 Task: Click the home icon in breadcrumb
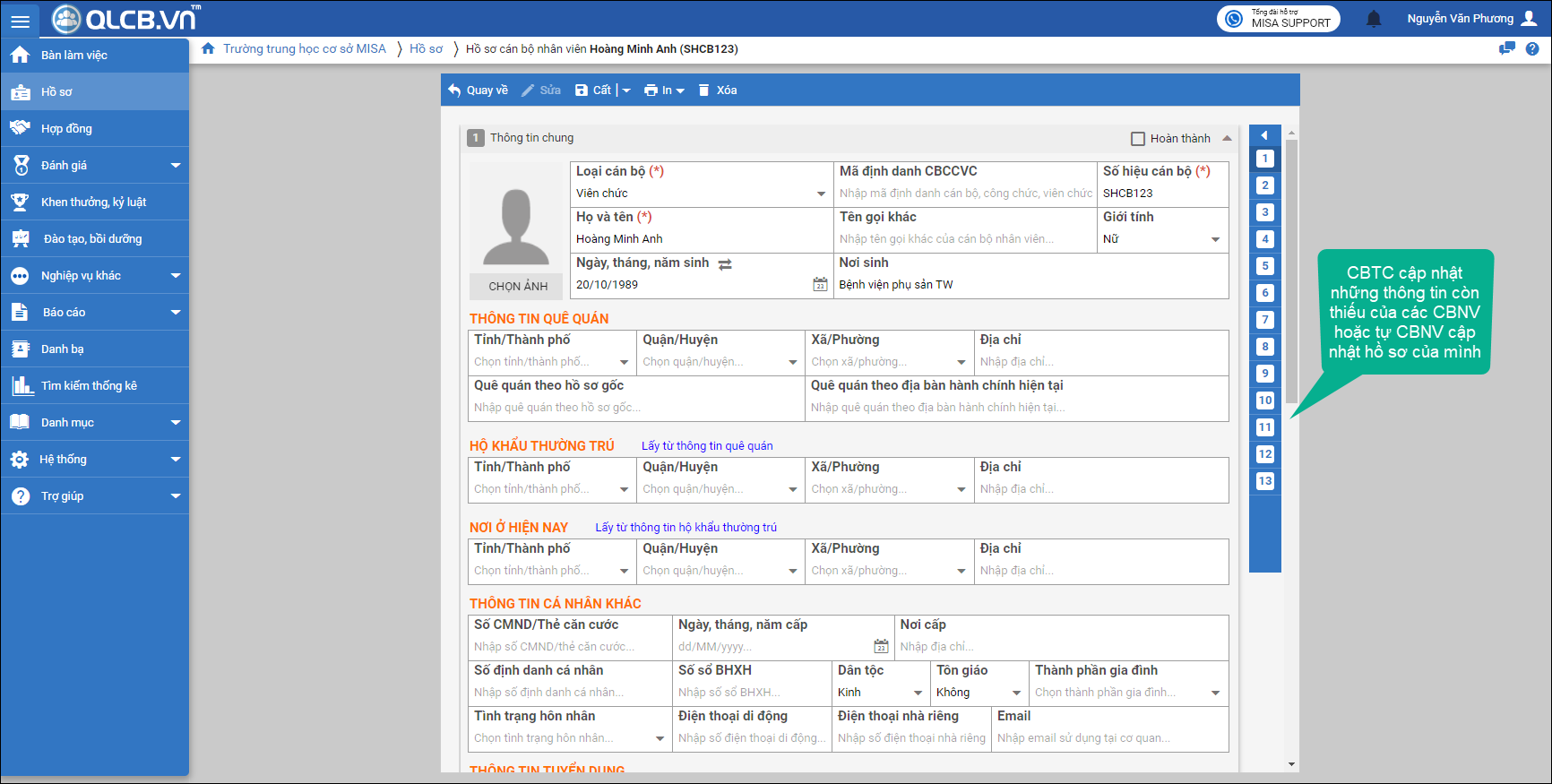coord(208,48)
